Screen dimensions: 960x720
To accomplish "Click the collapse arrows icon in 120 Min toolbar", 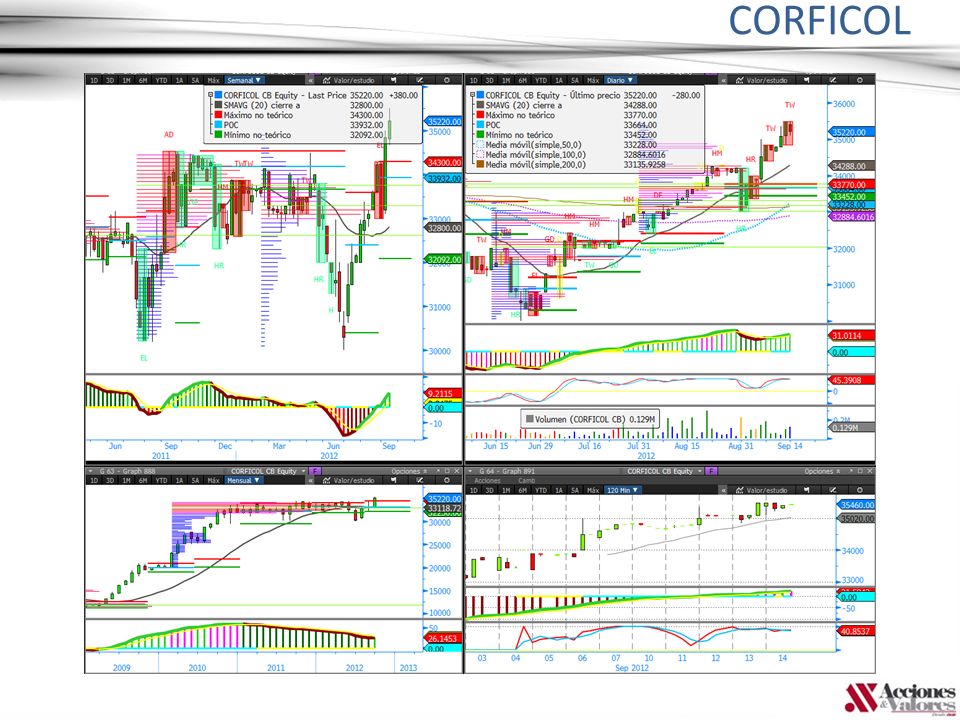I will pyautogui.click(x=723, y=490).
